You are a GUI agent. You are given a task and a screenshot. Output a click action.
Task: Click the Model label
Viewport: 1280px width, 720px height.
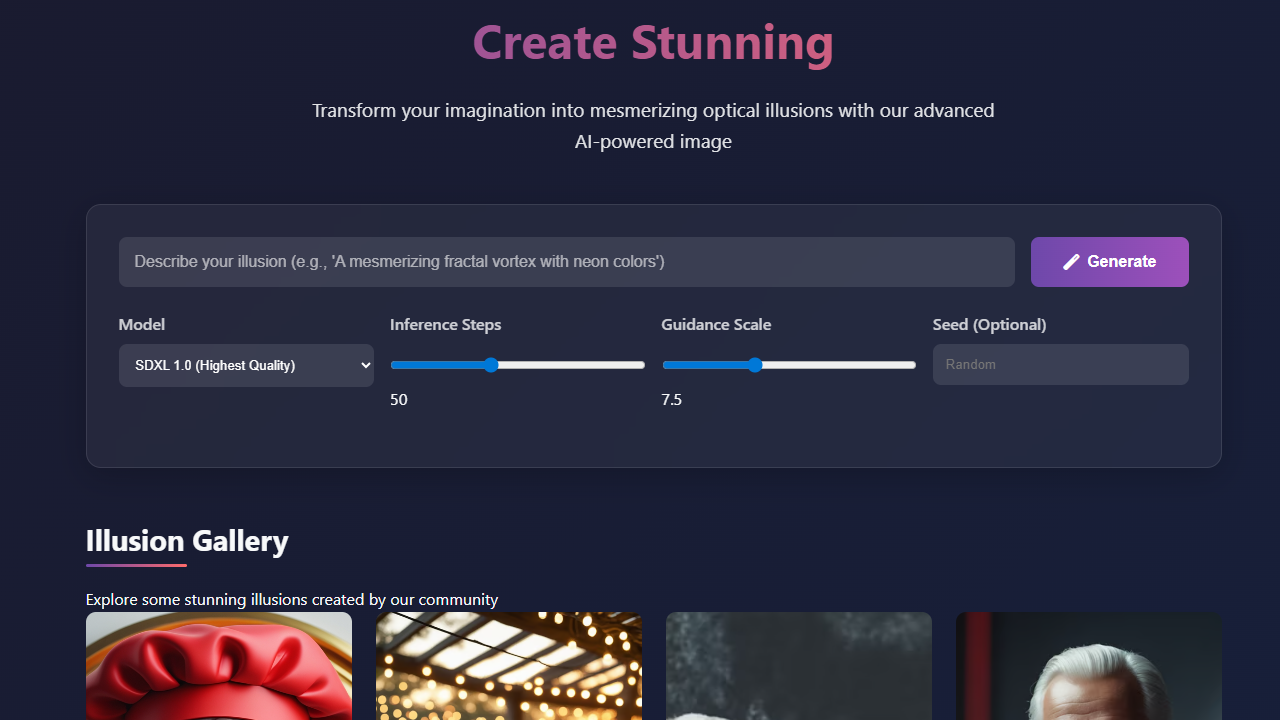click(142, 325)
